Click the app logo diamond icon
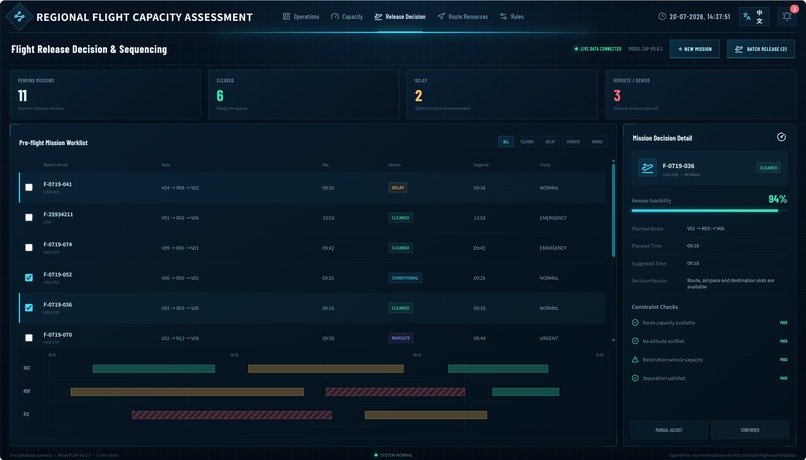Viewport: 806px width, 460px height. click(19, 16)
